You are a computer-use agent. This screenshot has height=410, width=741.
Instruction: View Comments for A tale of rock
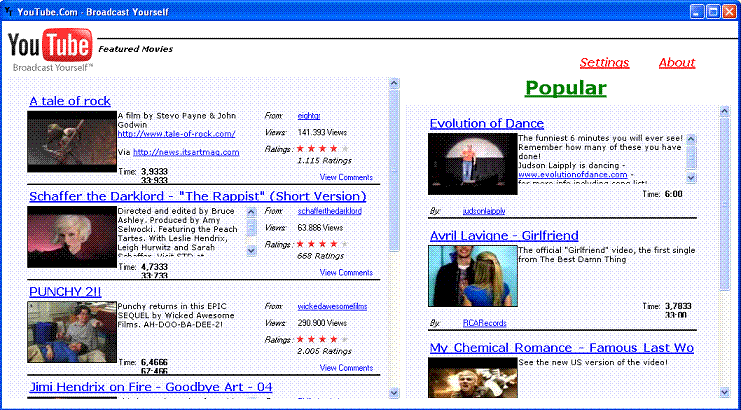[x=346, y=178]
